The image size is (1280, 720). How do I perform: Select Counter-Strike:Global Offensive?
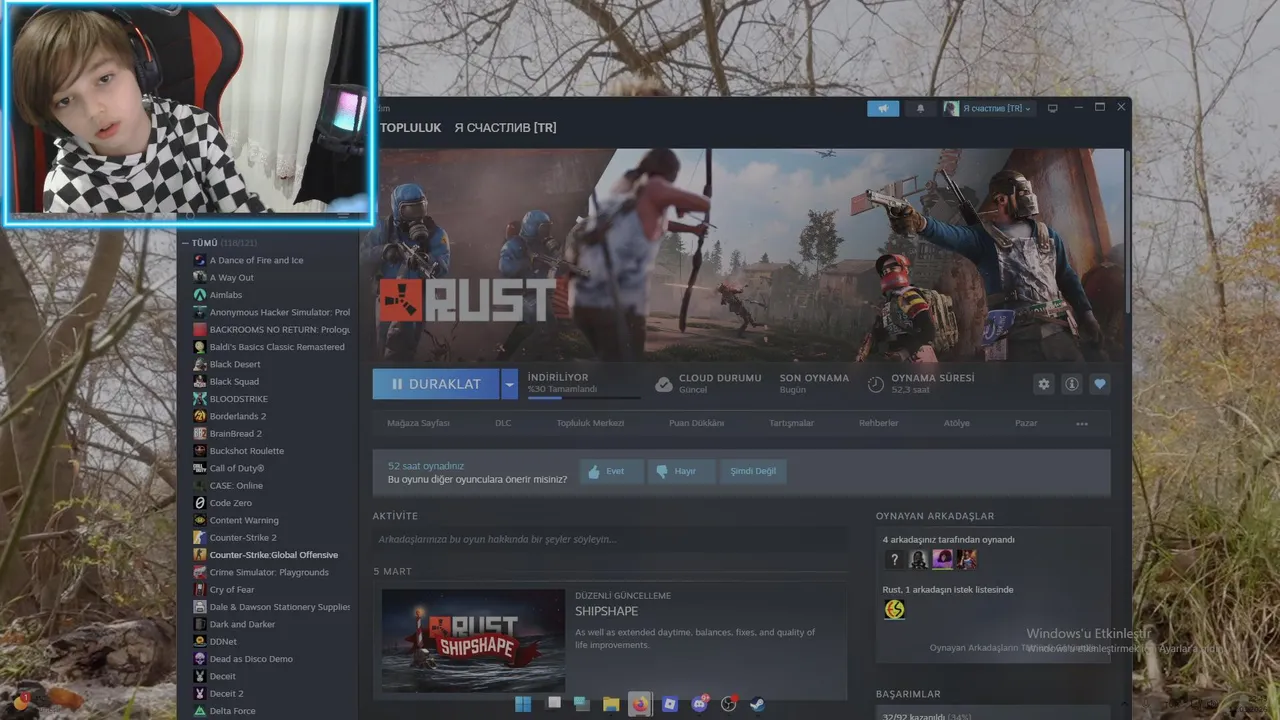273,555
